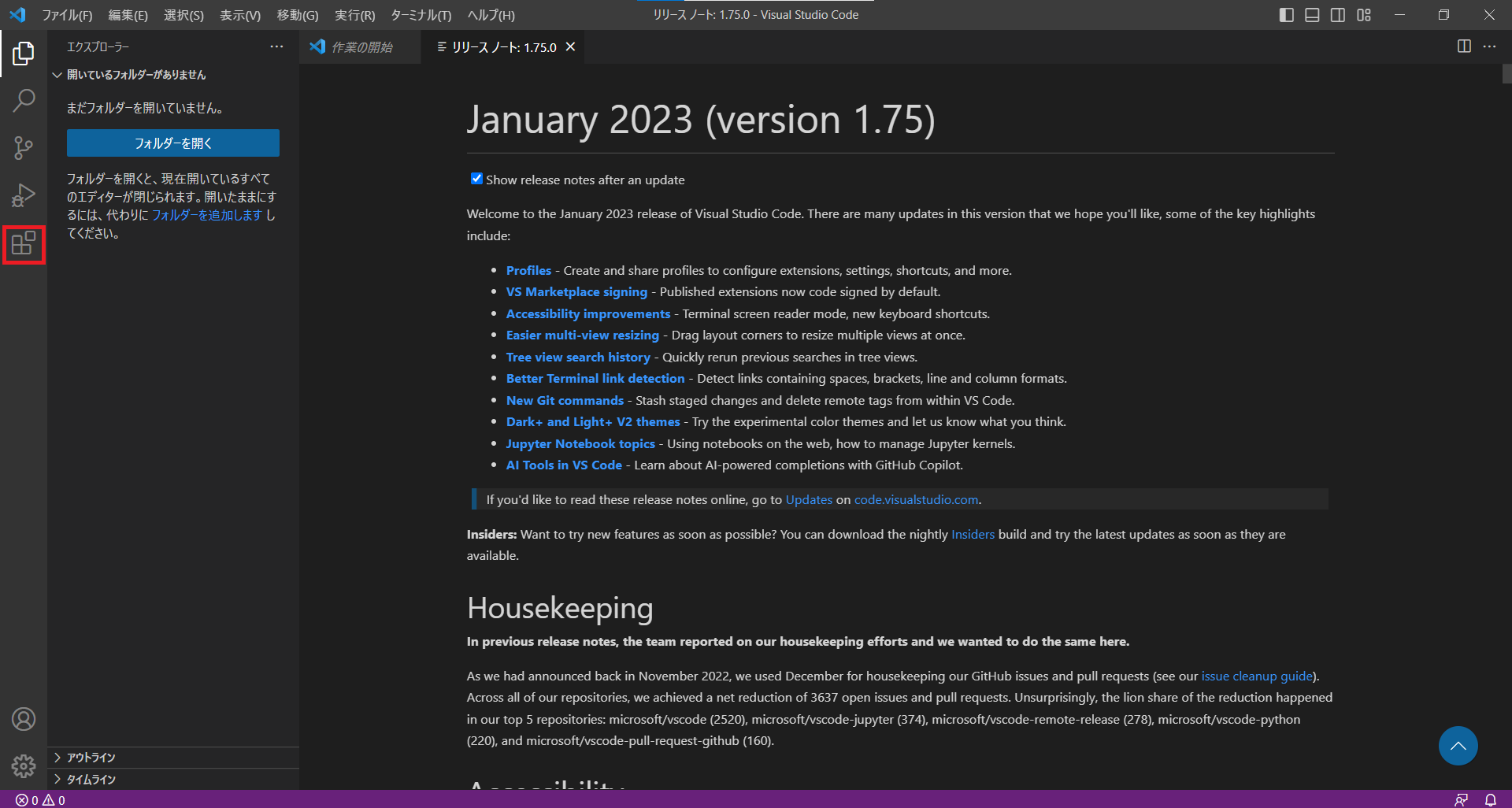Click the scroll-to-top circle button
Screen dimensions: 1512x808
[1458, 746]
